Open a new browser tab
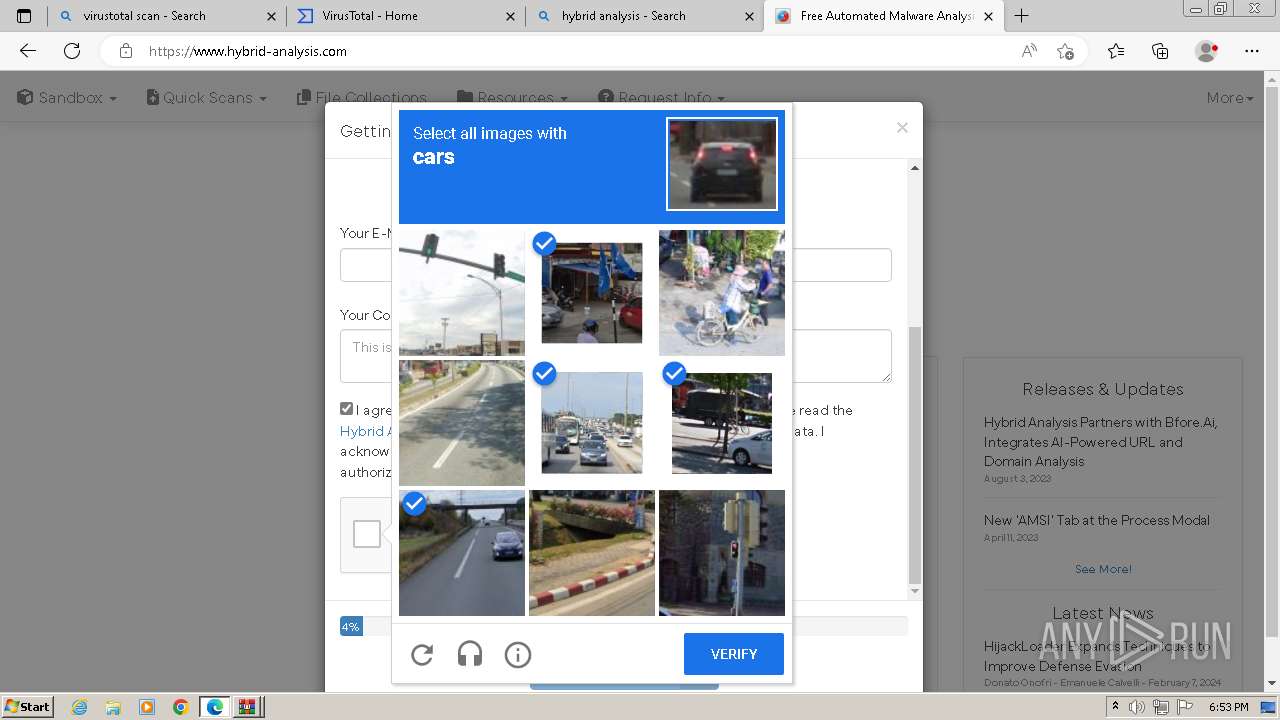Screen dimensions: 1280x720 click(1021, 16)
